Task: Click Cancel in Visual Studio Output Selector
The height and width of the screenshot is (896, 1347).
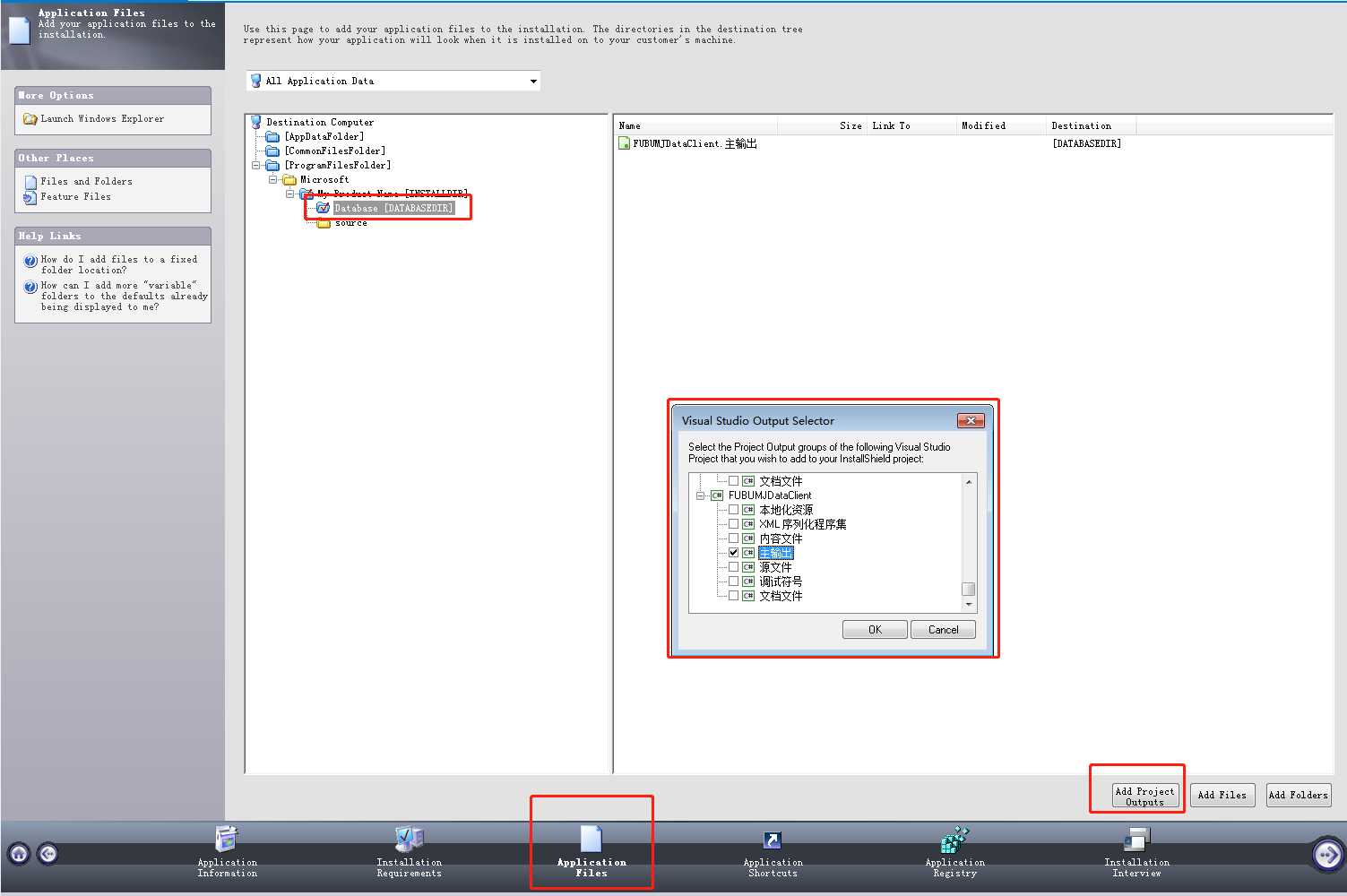Action: (x=943, y=630)
